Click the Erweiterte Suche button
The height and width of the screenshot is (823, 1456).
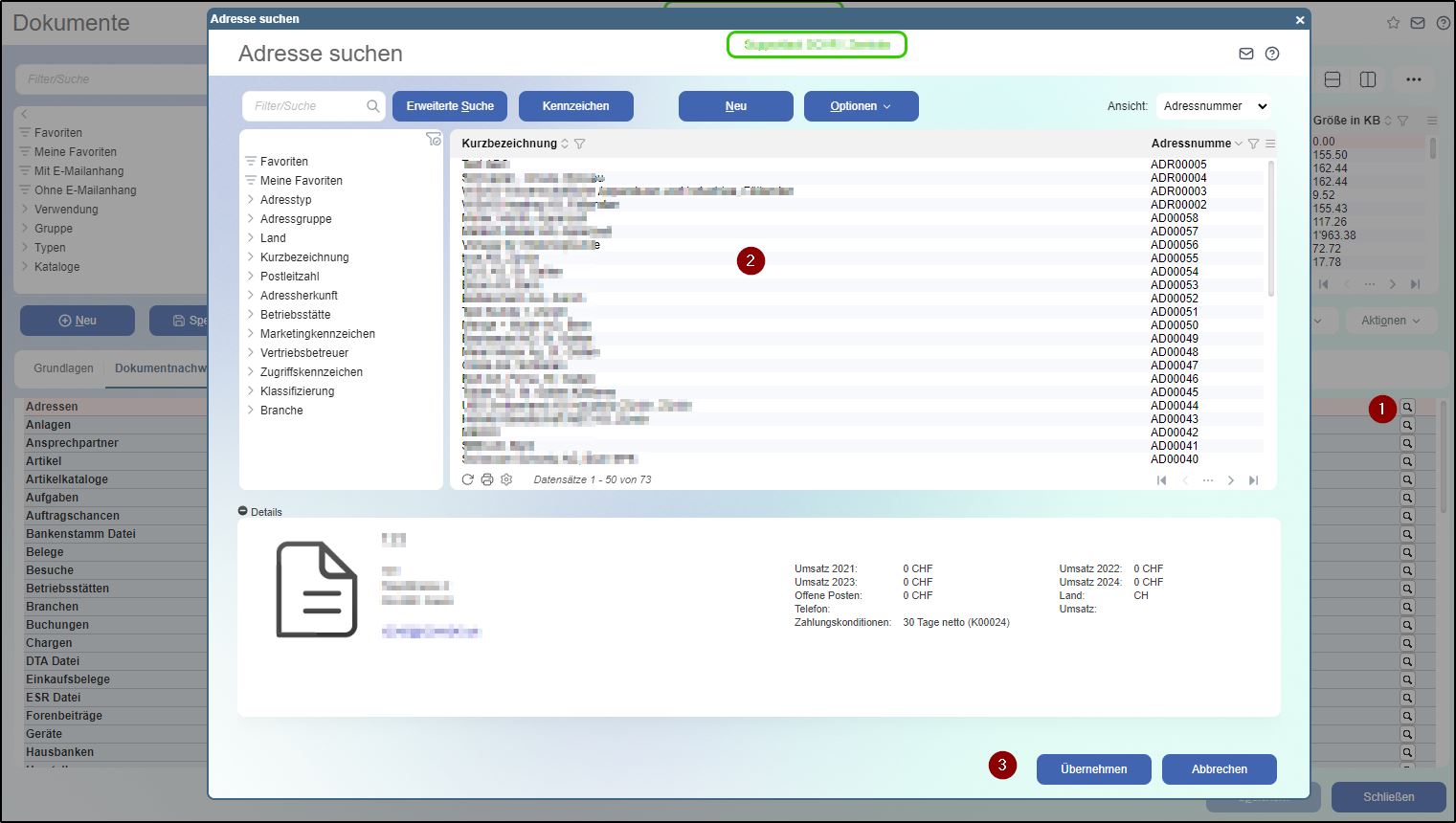coord(450,106)
